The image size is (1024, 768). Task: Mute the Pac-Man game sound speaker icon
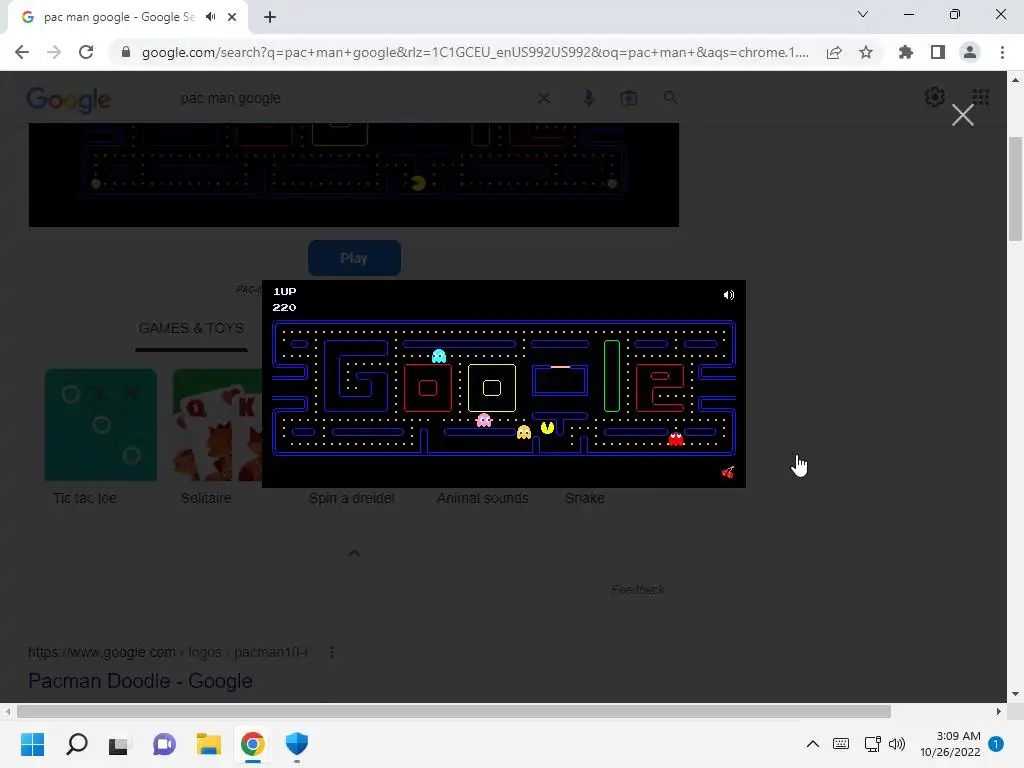coord(729,295)
